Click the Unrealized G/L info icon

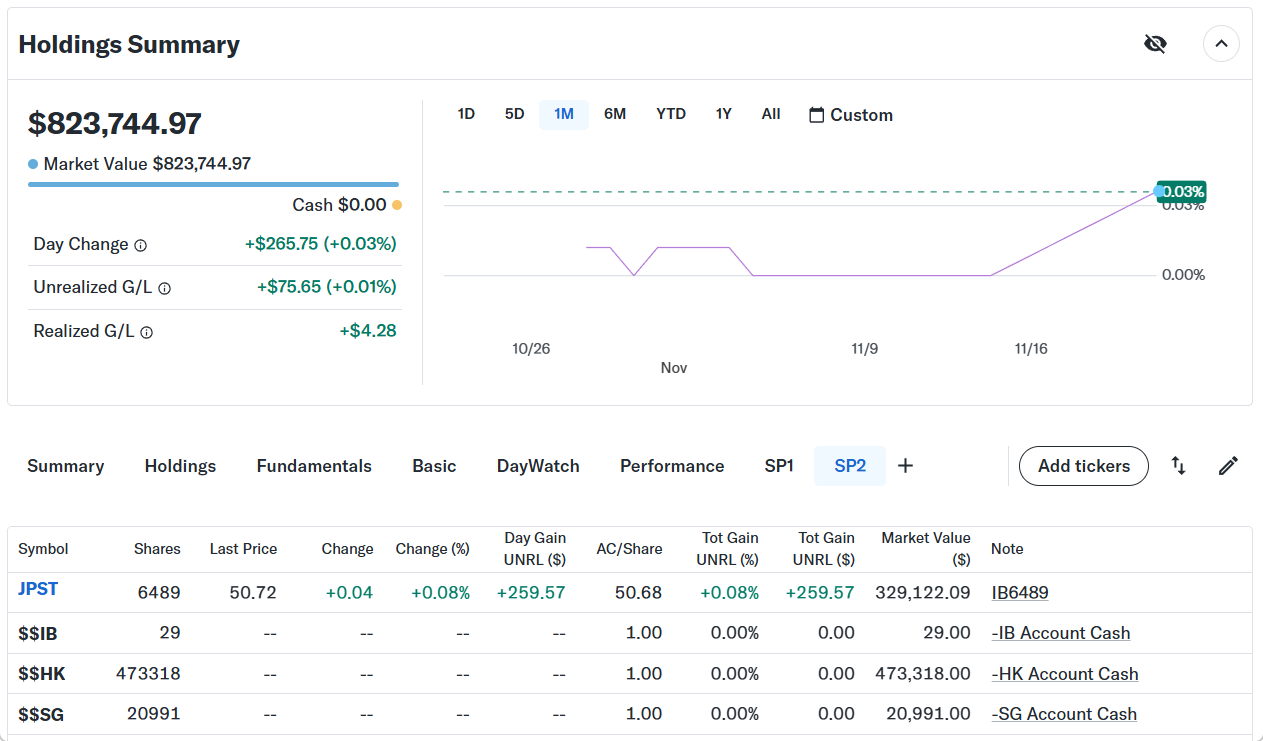click(165, 288)
